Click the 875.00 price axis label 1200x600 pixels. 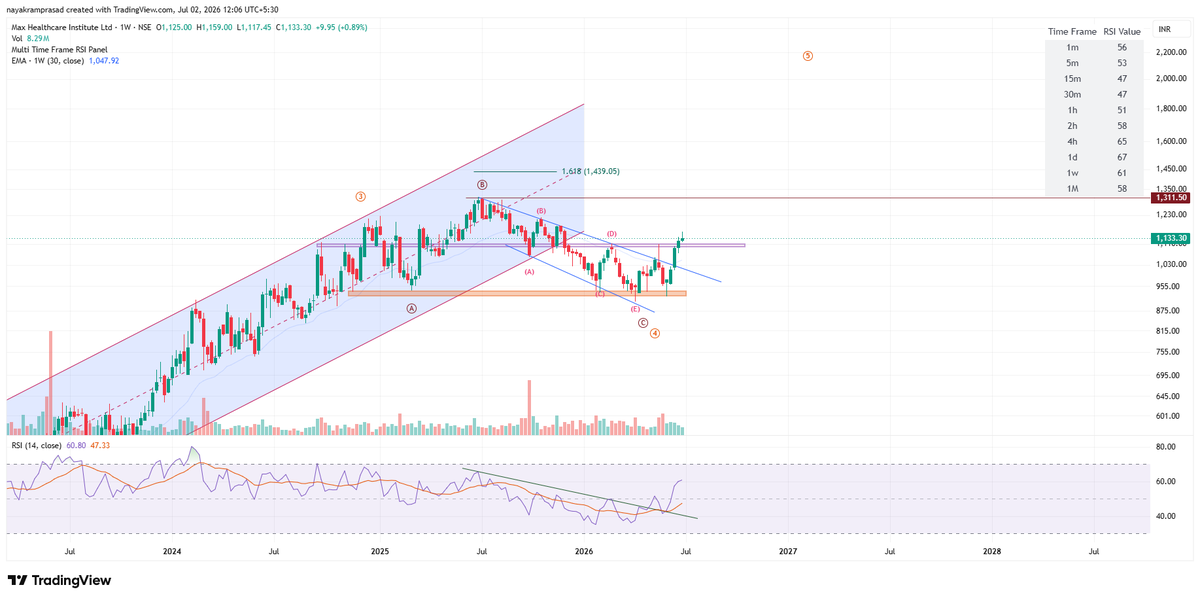click(x=1166, y=309)
